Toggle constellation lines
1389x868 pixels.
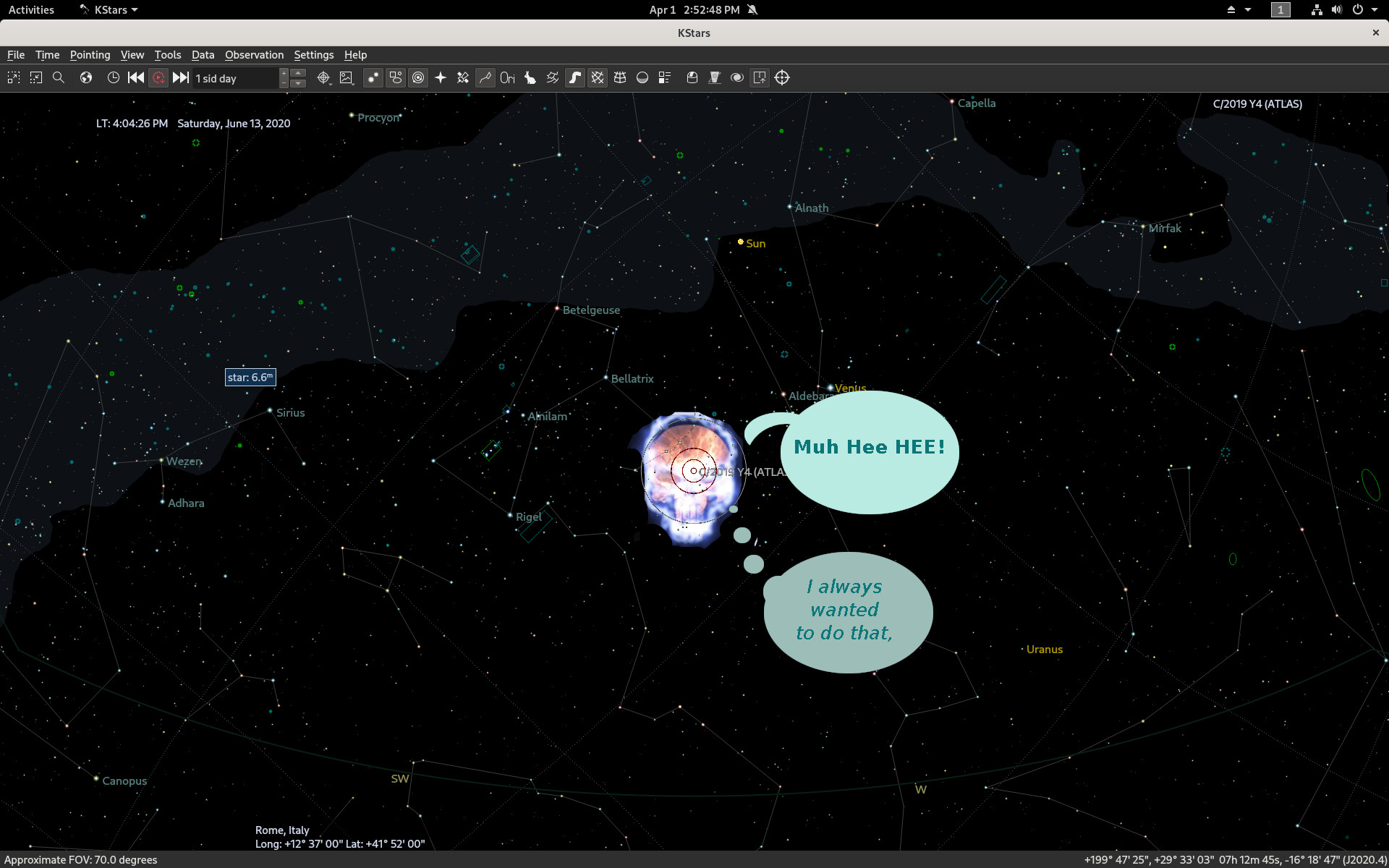[x=485, y=77]
